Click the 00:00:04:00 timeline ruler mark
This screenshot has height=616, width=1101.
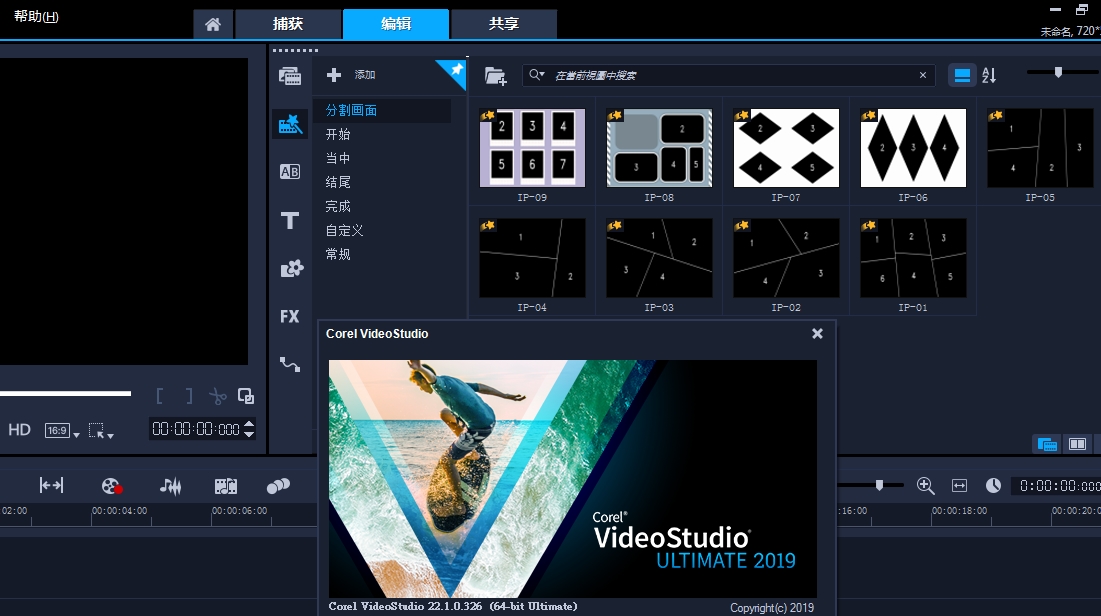119,511
